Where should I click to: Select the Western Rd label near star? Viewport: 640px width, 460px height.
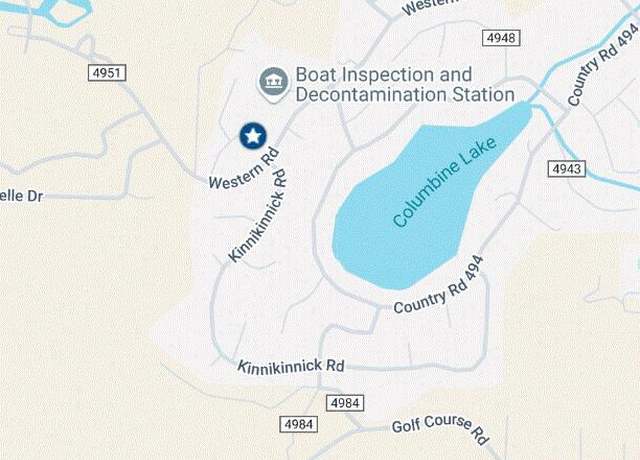click(x=244, y=169)
